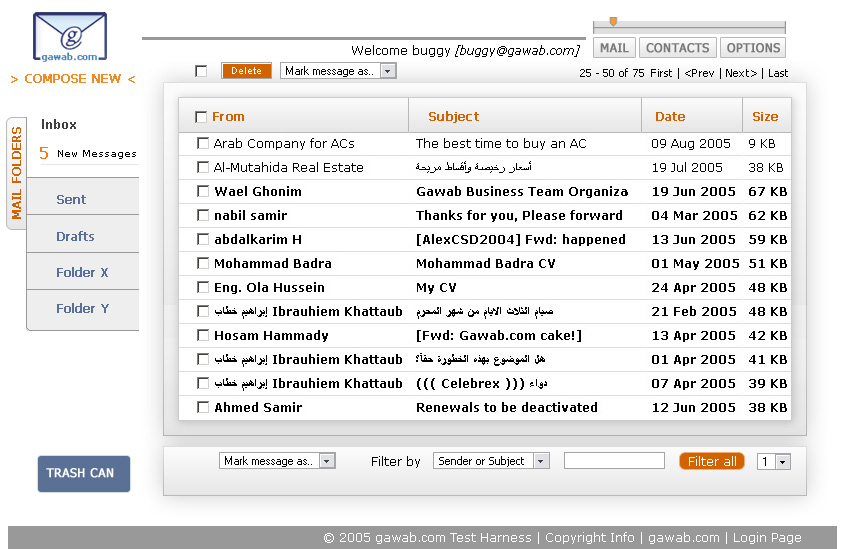Click the gawab.com envelope logo
845x549 pixels.
tap(69, 39)
